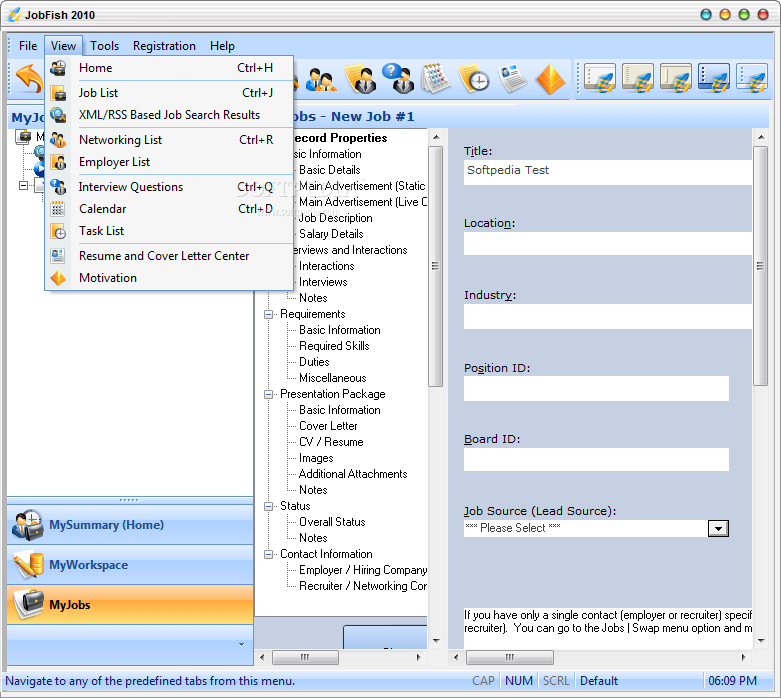Click the orange Back arrow toolbar icon
The height and width of the screenshot is (698, 781).
(29, 78)
